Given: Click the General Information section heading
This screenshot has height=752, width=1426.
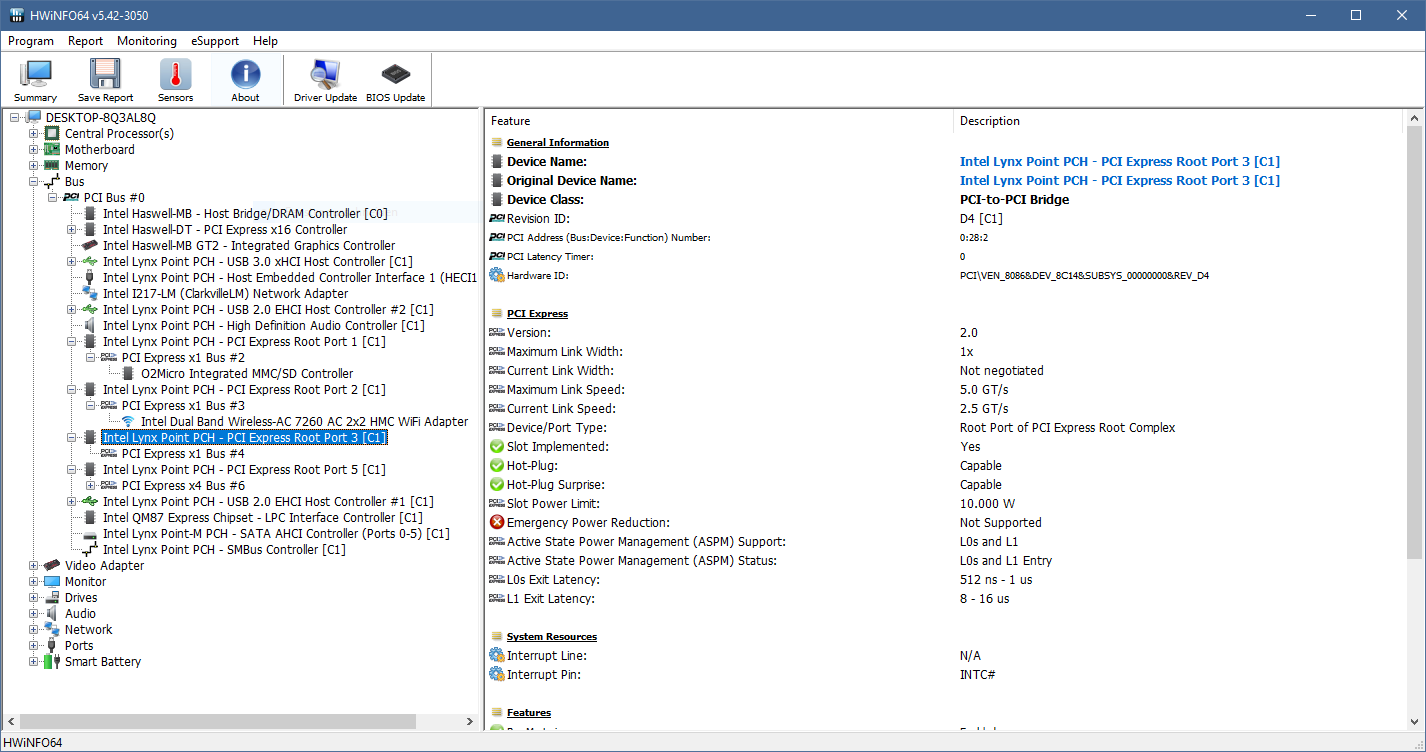Looking at the screenshot, I should click(558, 143).
